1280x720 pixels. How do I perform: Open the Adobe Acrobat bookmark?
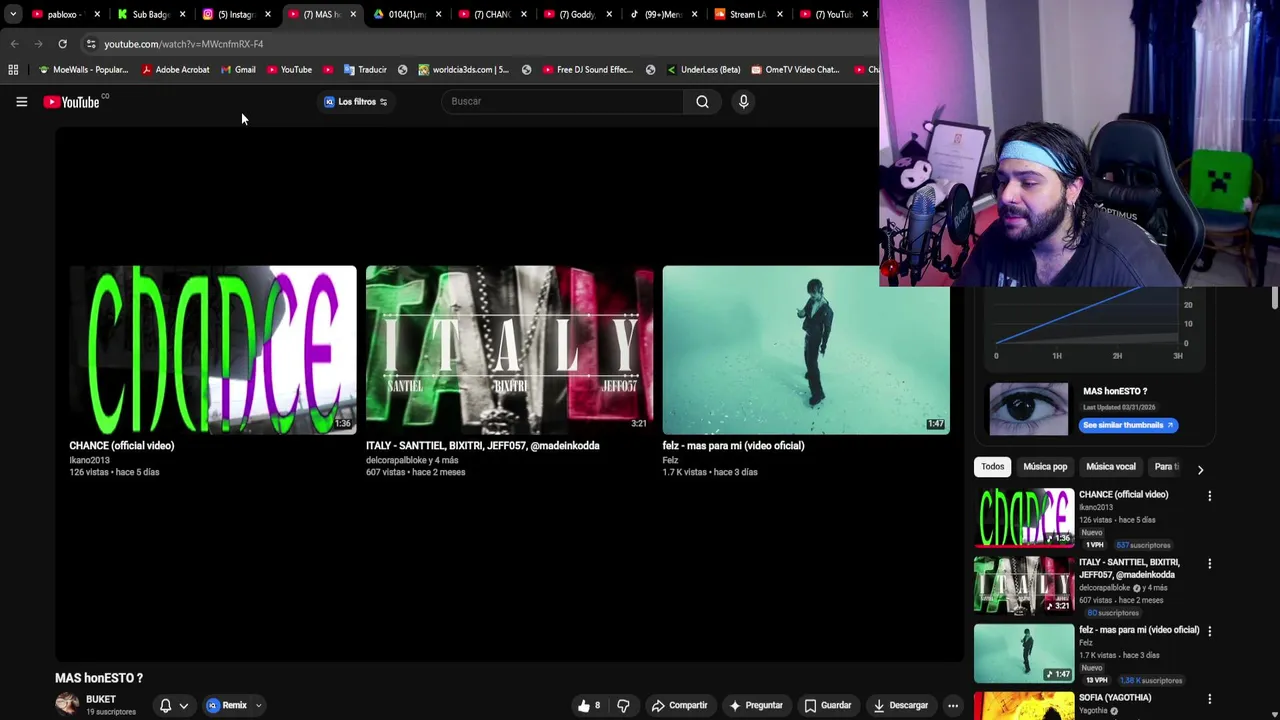point(176,70)
